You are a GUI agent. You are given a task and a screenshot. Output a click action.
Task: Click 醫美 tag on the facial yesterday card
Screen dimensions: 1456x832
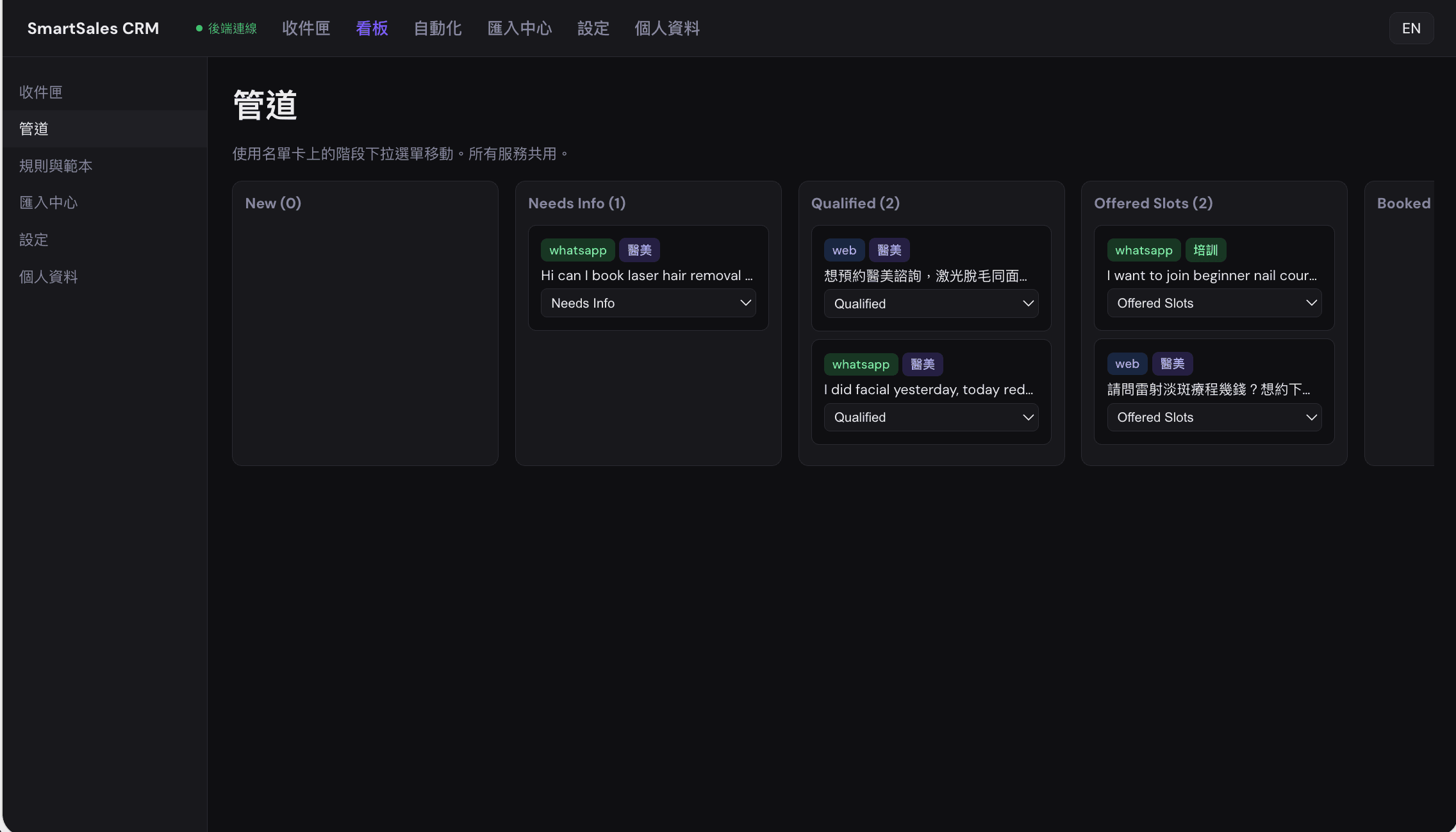tap(922, 364)
